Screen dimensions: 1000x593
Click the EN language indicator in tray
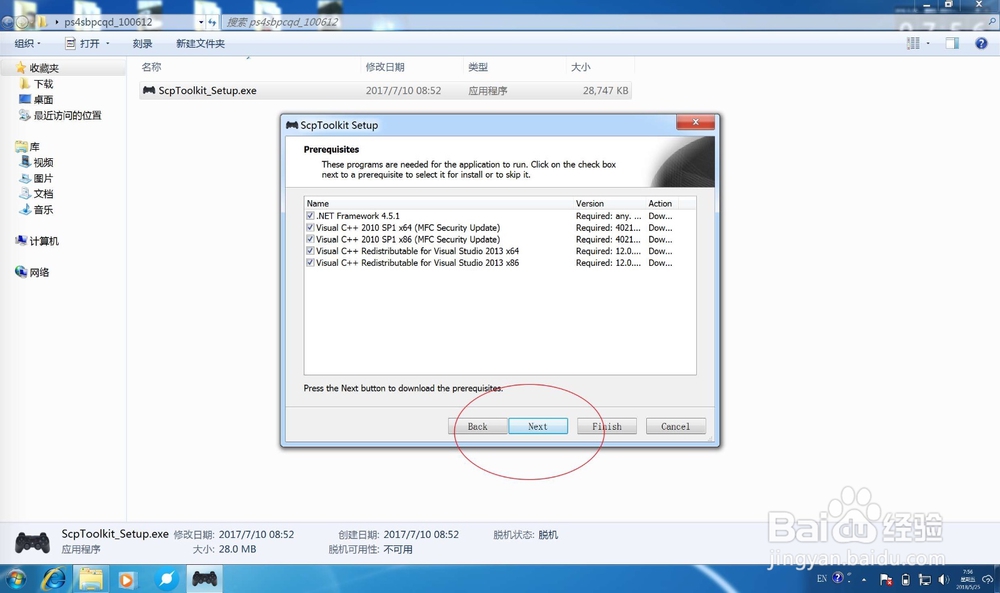click(822, 579)
